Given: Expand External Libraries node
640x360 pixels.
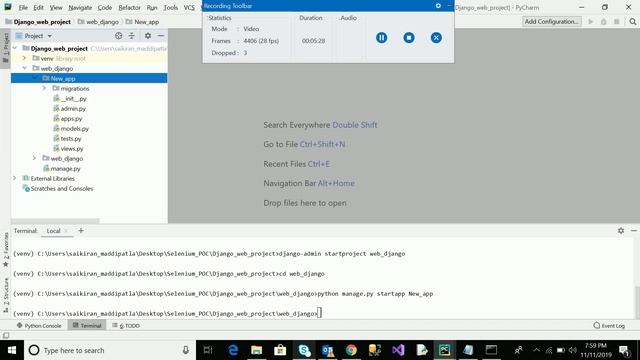Looking at the screenshot, I should click(x=15, y=178).
